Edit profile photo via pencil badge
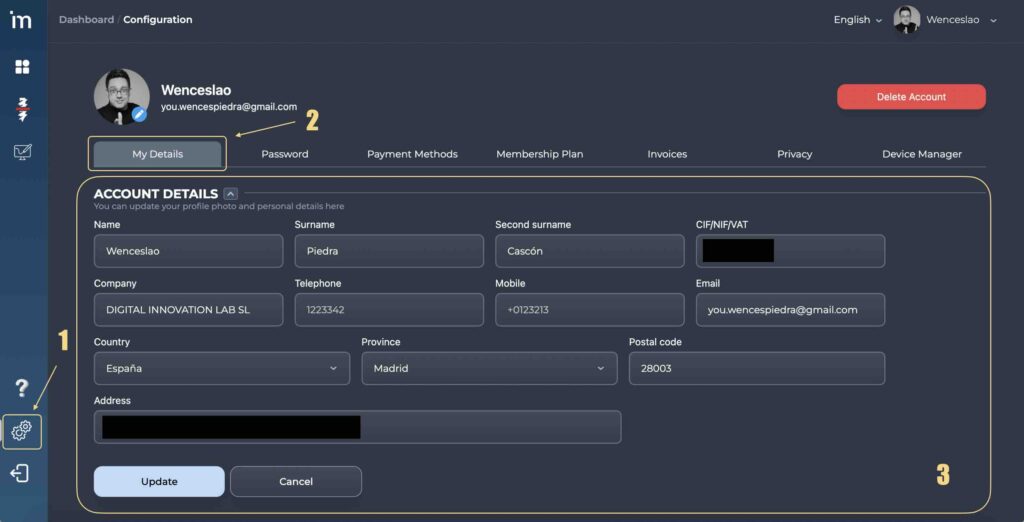 click(140, 115)
